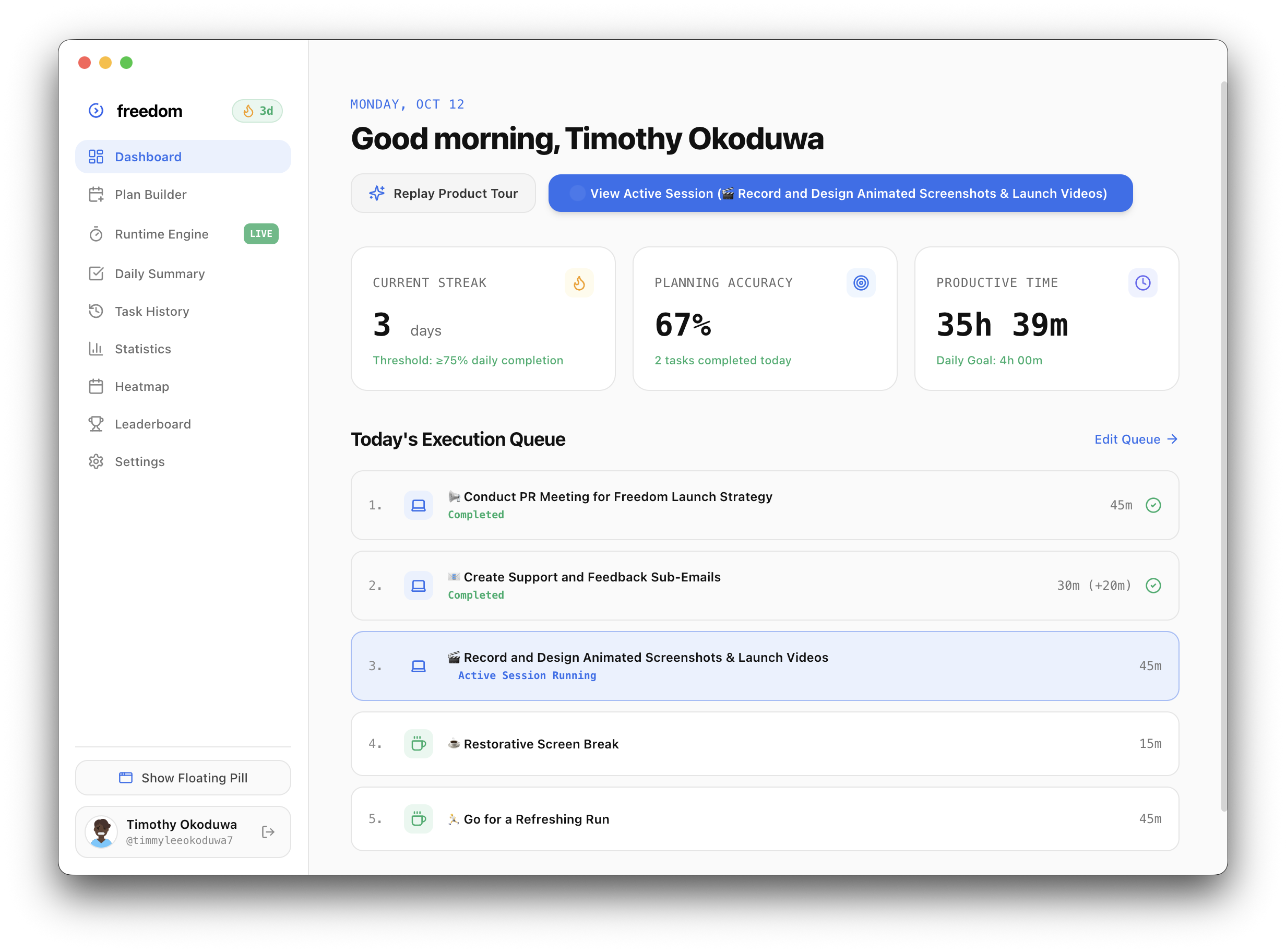Open Task History in the sidebar
The image size is (1286, 952).
(183, 311)
